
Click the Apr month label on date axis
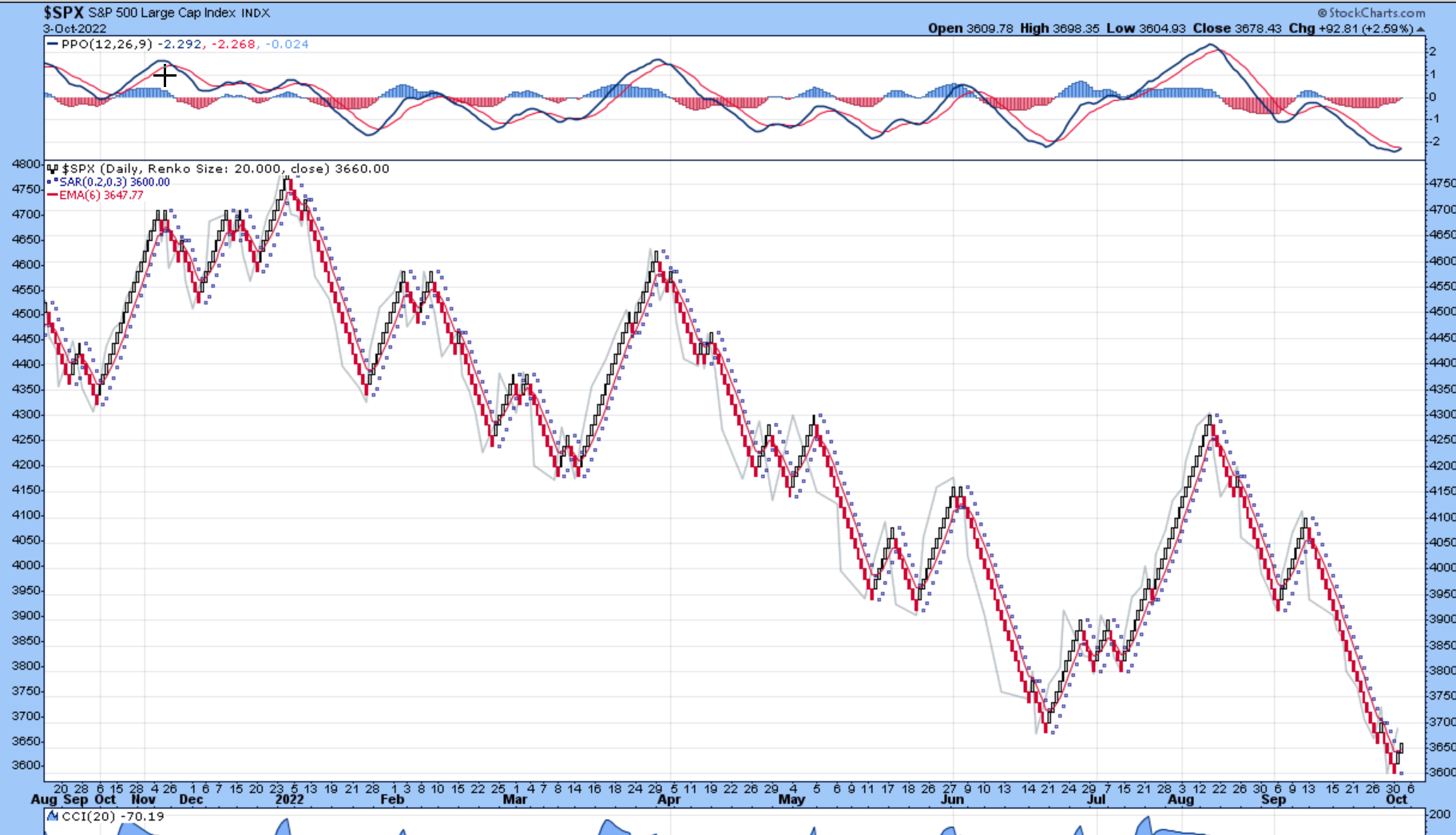pyautogui.click(x=668, y=800)
